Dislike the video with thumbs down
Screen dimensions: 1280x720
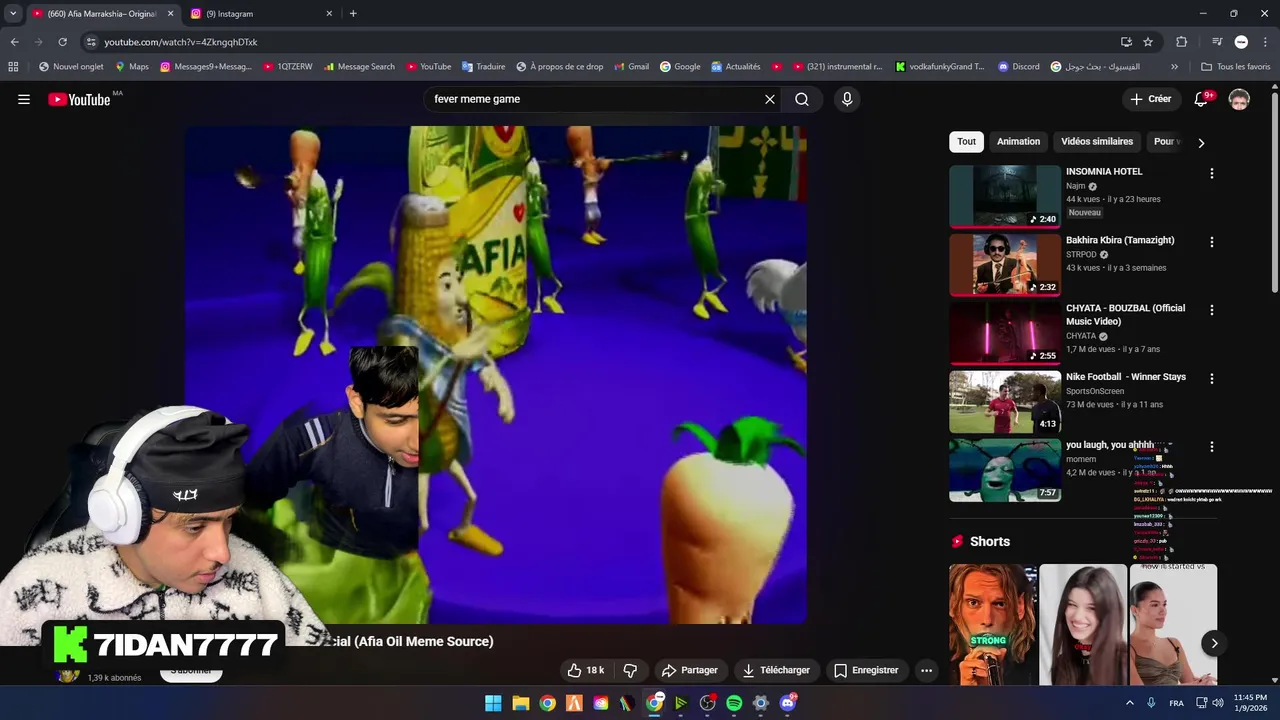click(630, 670)
